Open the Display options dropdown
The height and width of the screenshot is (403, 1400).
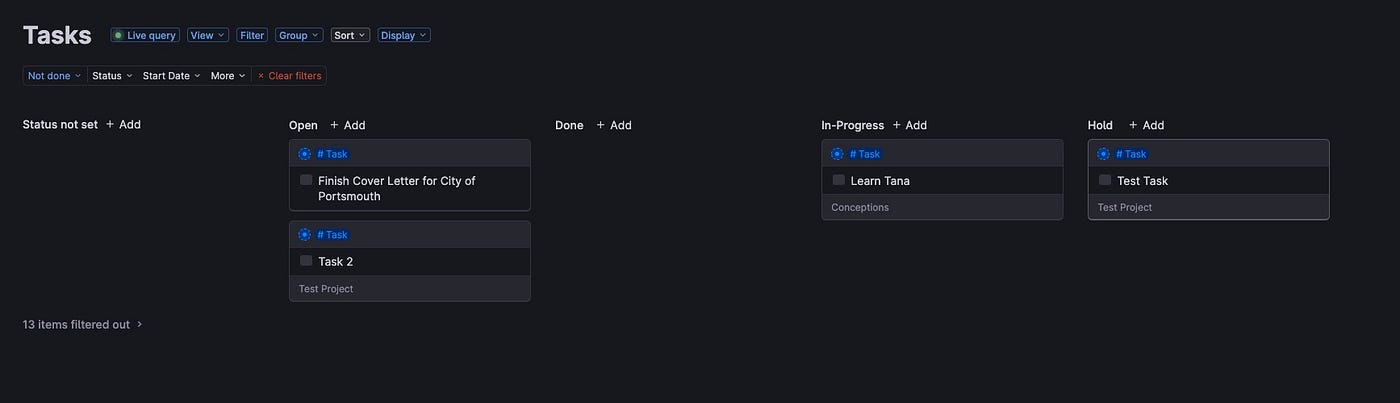[404, 35]
